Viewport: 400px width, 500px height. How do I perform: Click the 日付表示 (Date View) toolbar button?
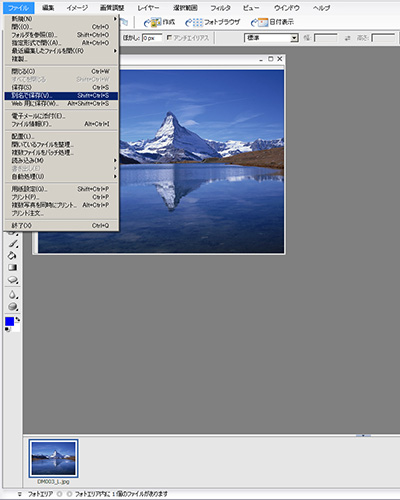pyautogui.click(x=272, y=22)
